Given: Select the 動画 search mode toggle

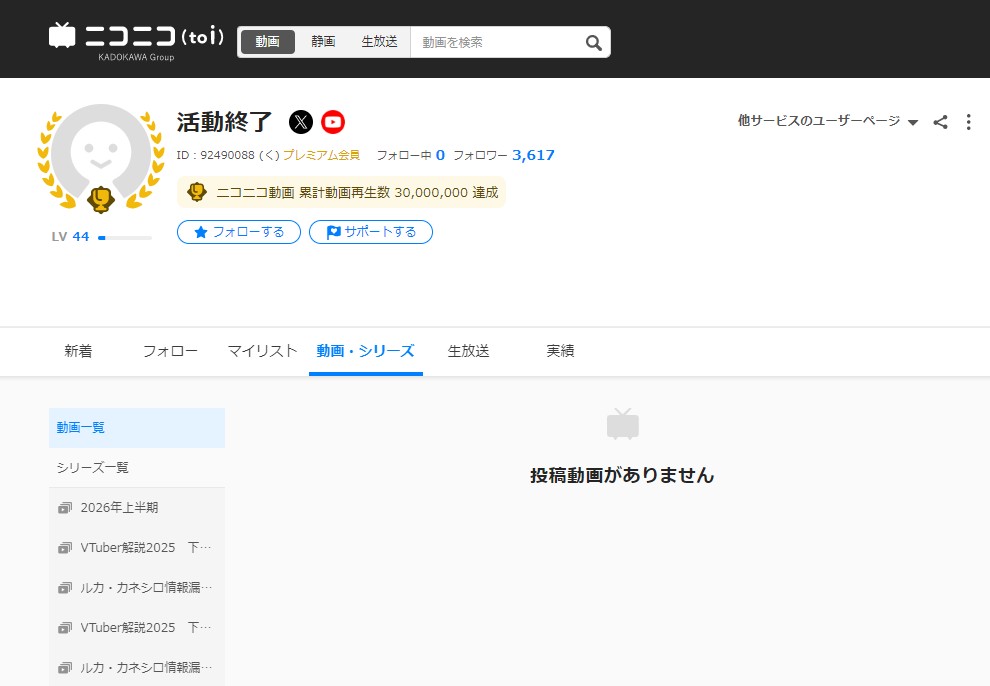Looking at the screenshot, I should 267,42.
